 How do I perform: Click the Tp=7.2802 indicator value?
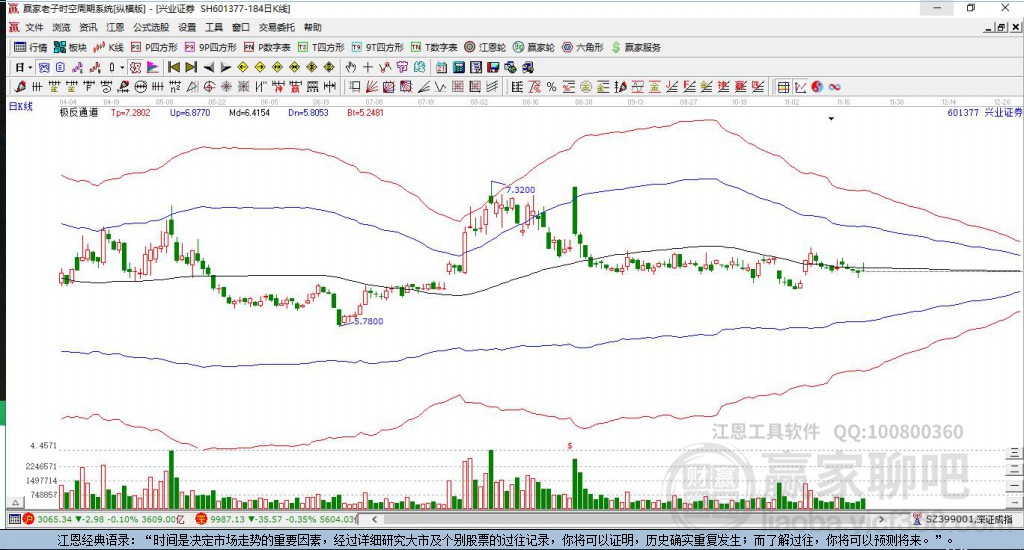131,112
